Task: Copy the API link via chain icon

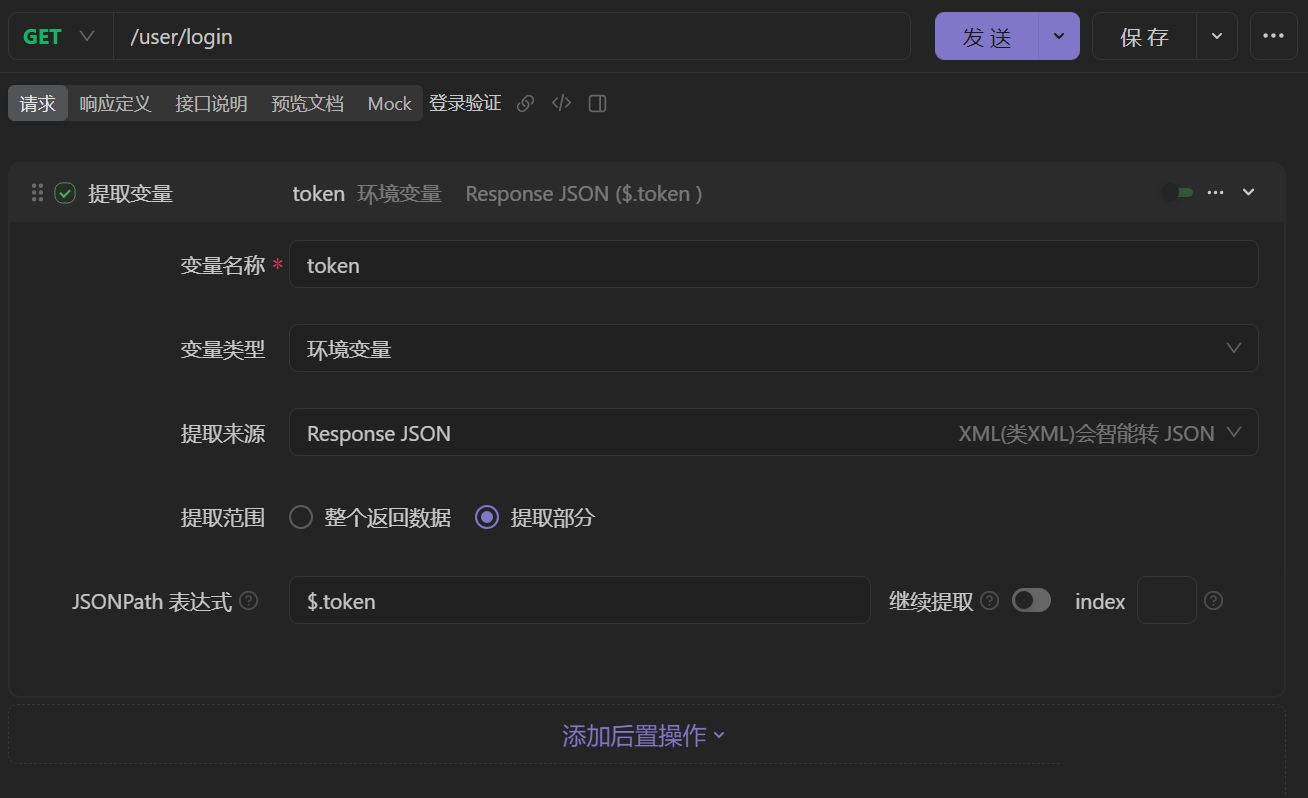Action: click(525, 103)
